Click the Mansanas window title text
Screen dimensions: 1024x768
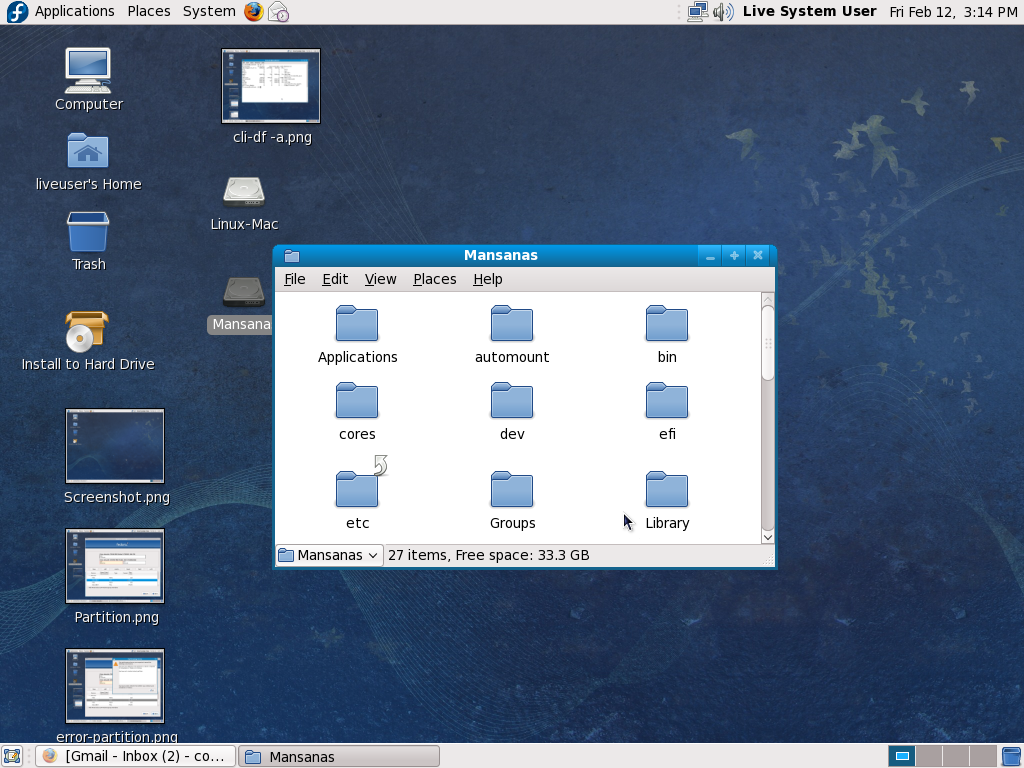point(501,255)
